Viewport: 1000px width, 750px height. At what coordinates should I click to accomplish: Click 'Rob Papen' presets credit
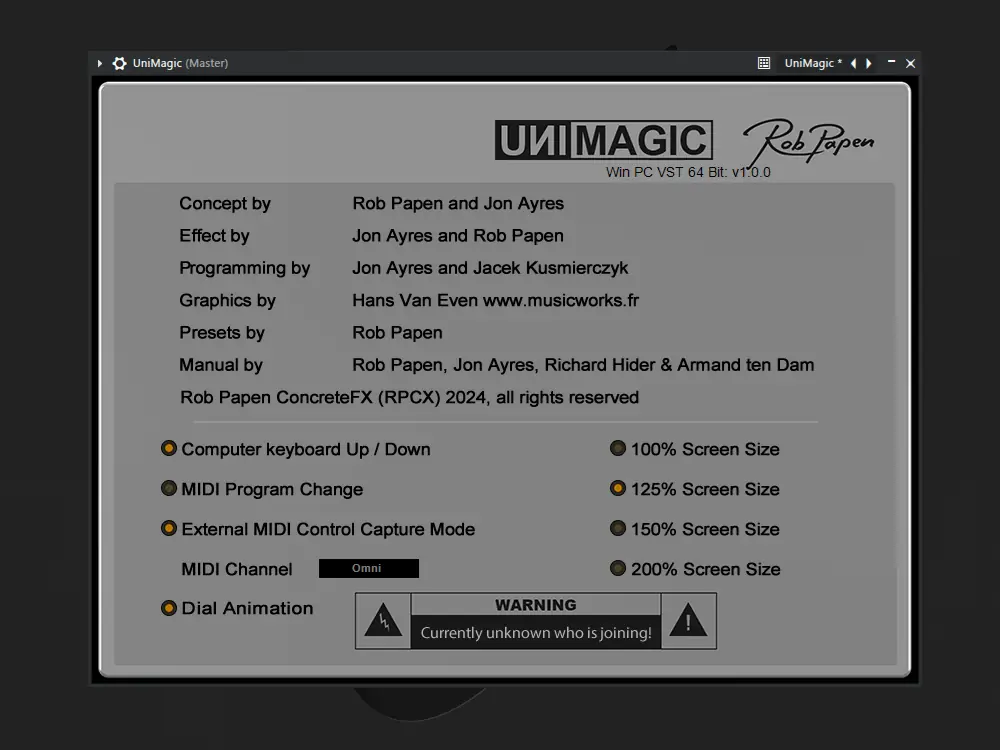[397, 333]
